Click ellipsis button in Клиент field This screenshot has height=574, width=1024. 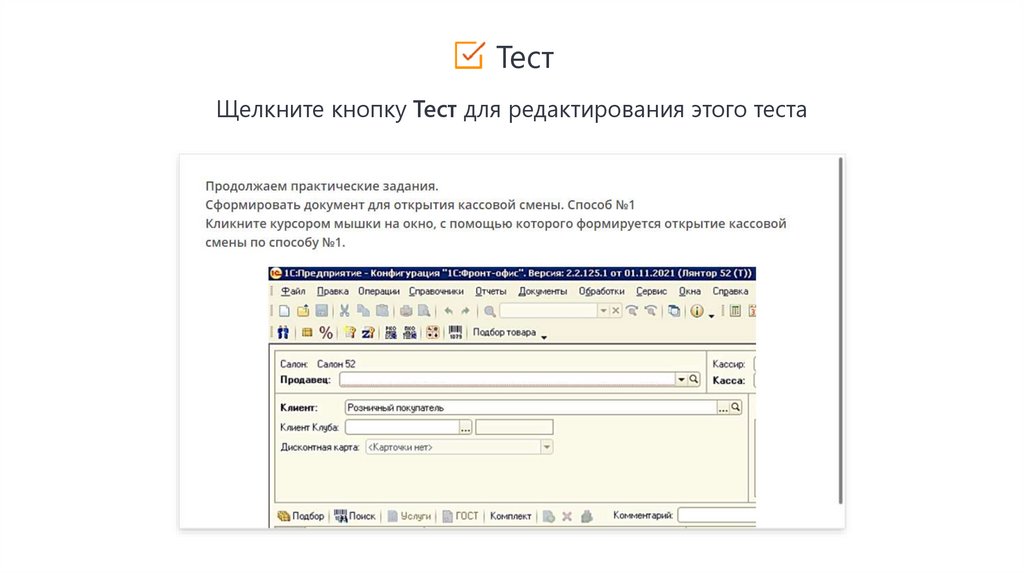pos(723,407)
